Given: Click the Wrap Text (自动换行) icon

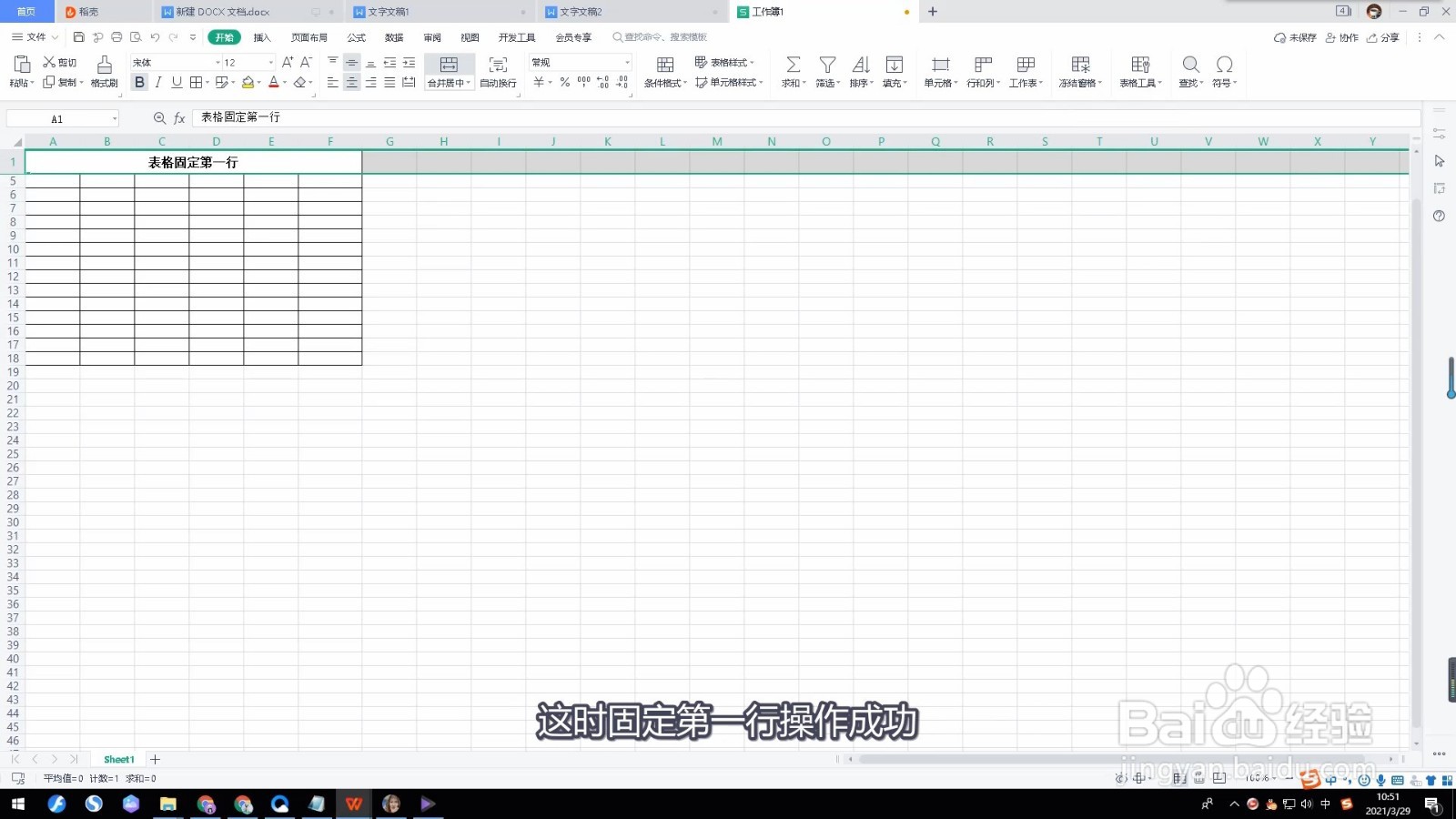Looking at the screenshot, I should [498, 65].
